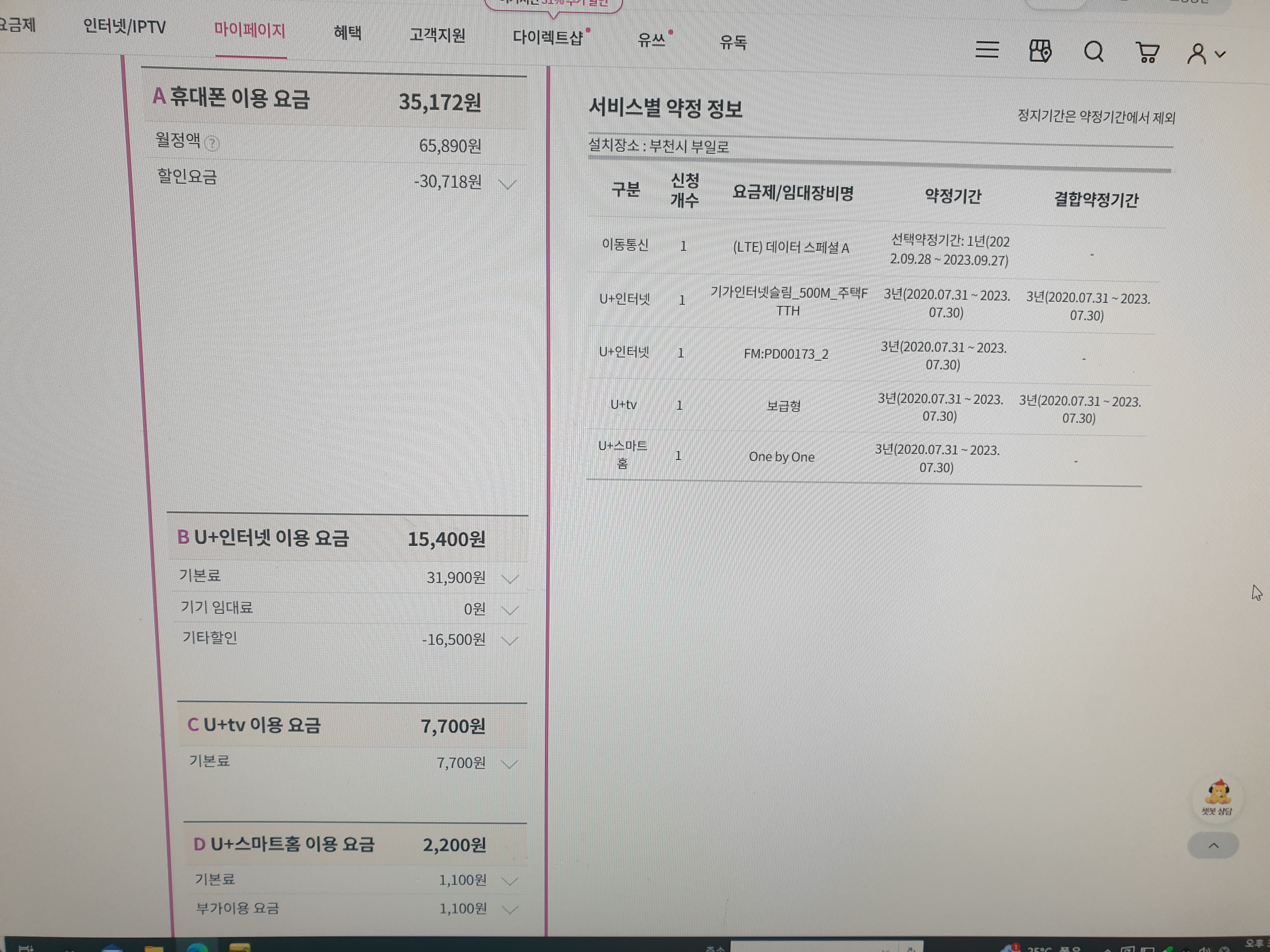Open the 혜택 menu item

click(347, 33)
